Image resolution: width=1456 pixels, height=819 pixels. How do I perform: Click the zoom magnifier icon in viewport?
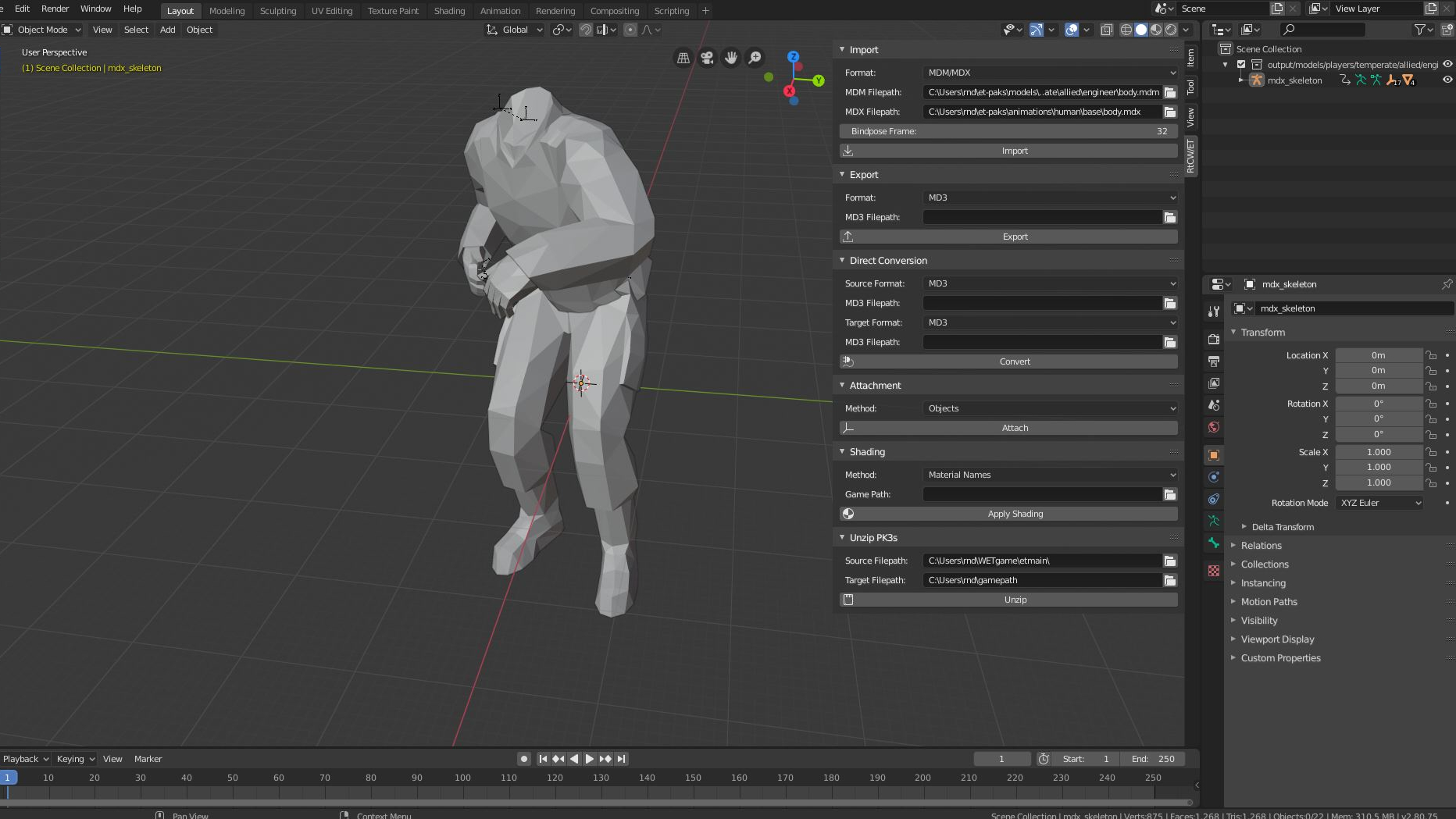(755, 58)
